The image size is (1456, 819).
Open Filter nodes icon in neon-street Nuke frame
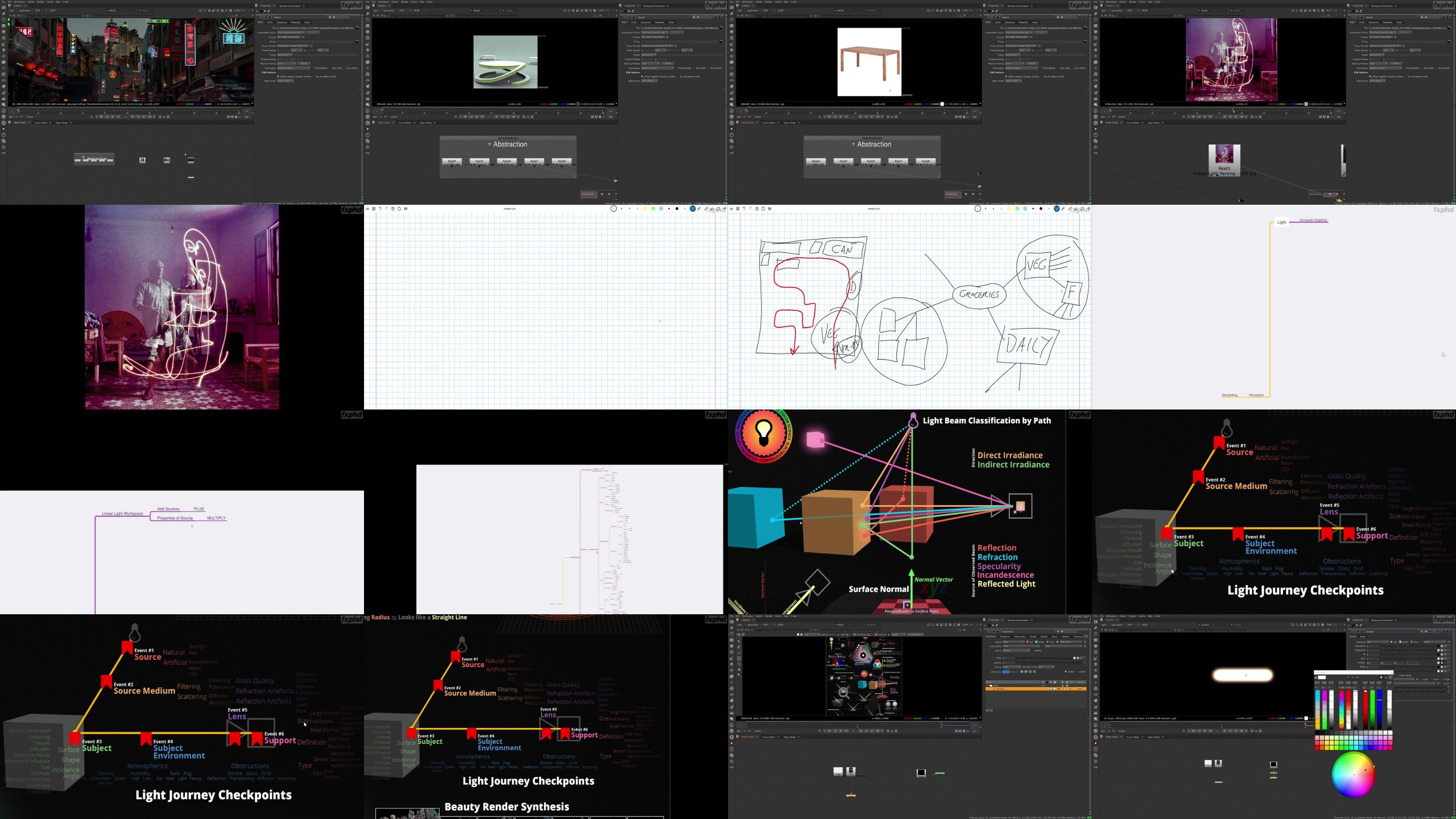[3, 38]
